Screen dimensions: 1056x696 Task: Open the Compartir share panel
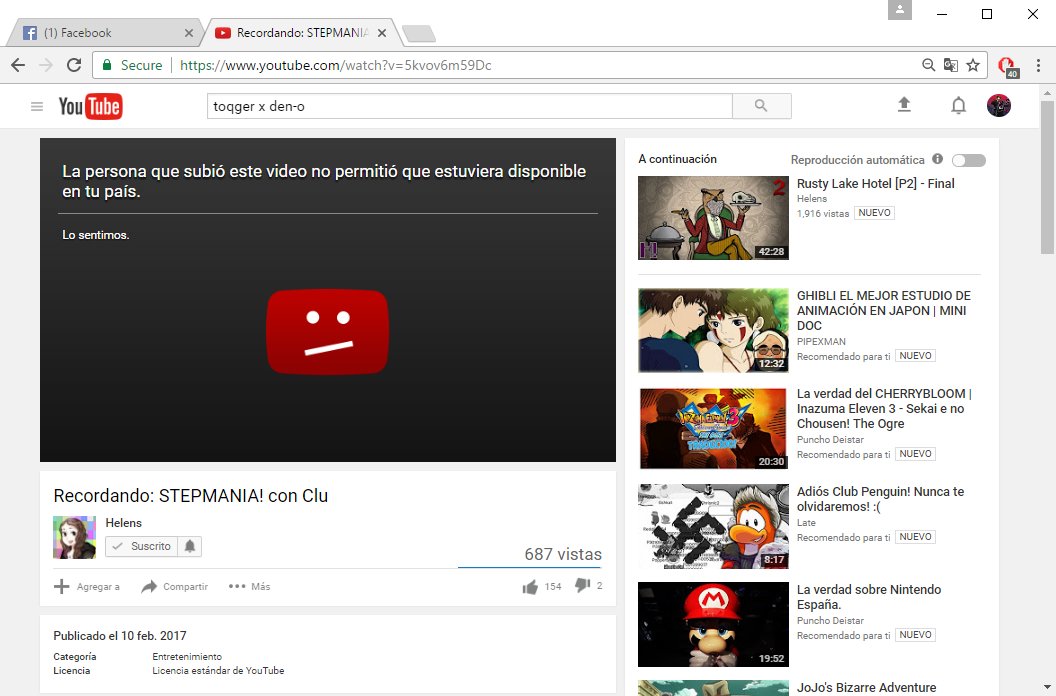point(174,587)
